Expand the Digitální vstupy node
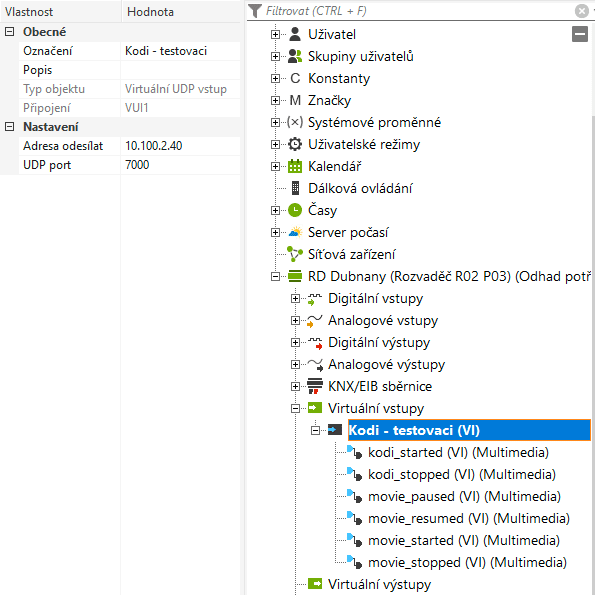The height and width of the screenshot is (595, 595). click(295, 299)
